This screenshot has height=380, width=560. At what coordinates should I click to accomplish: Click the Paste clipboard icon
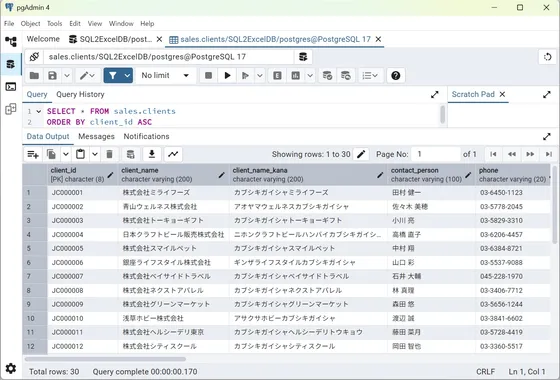pos(80,154)
